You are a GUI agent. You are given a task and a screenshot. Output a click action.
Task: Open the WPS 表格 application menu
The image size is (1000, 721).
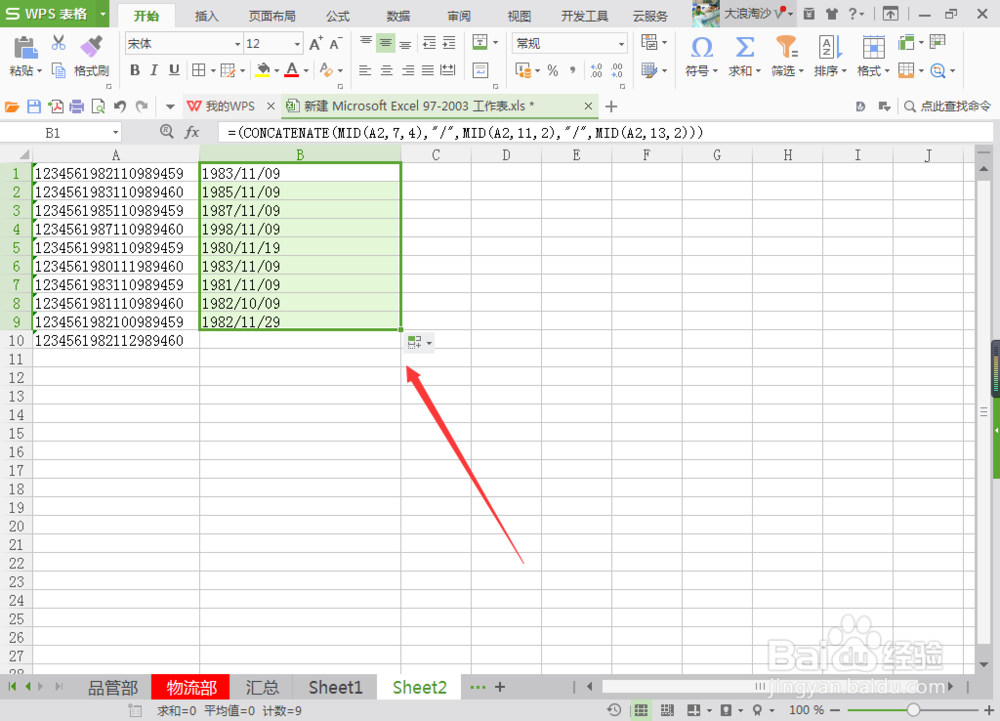pos(54,13)
